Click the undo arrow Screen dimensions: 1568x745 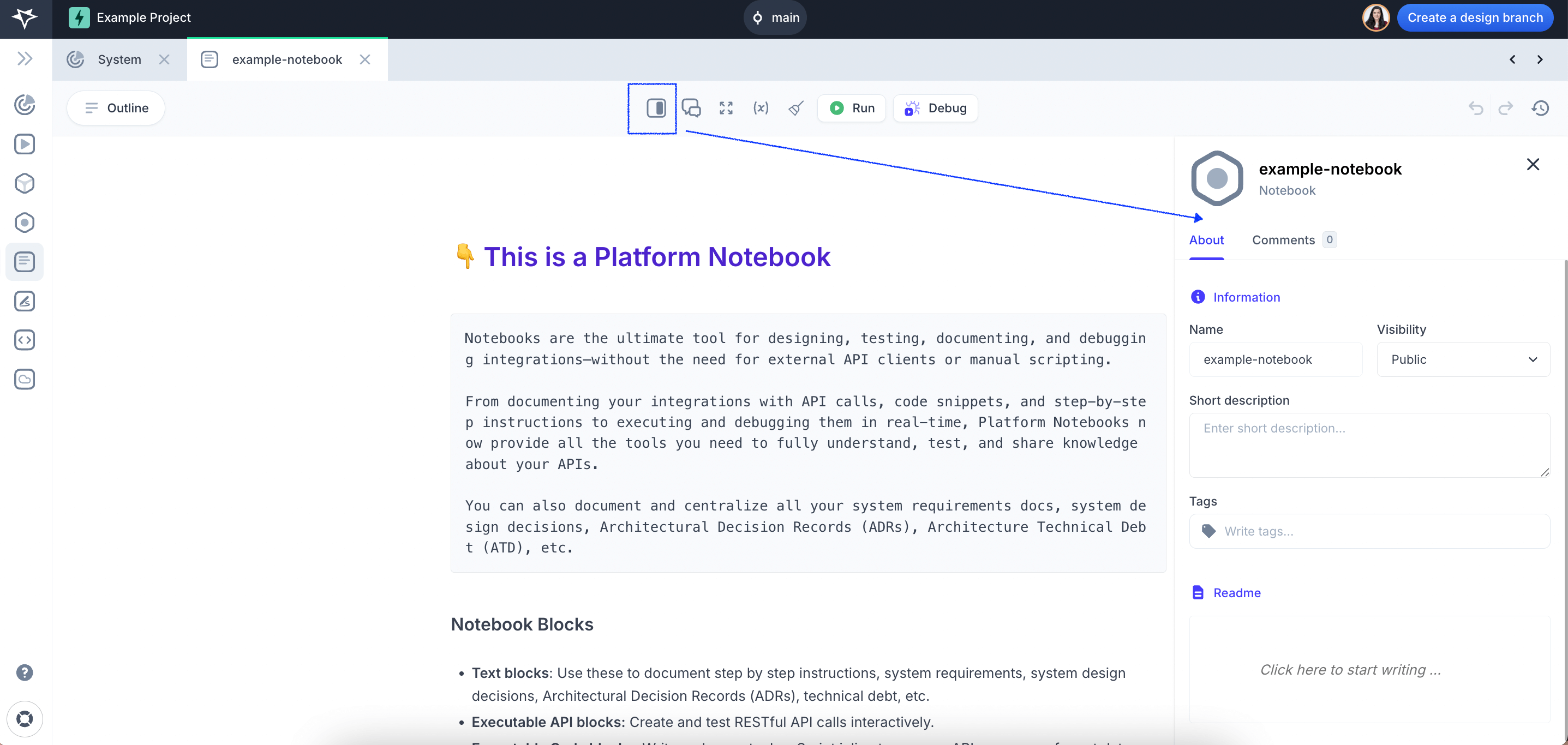click(1475, 109)
